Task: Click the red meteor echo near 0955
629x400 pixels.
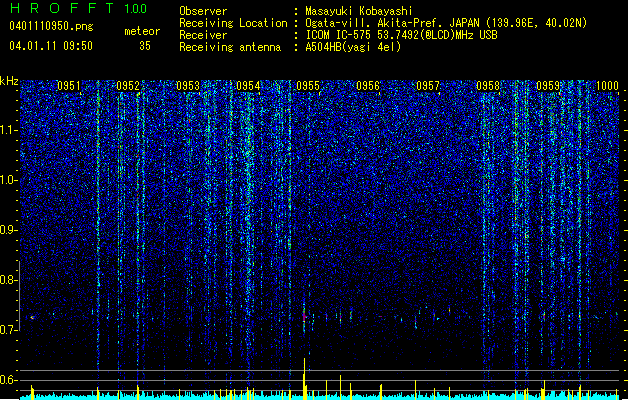Action: point(304,317)
